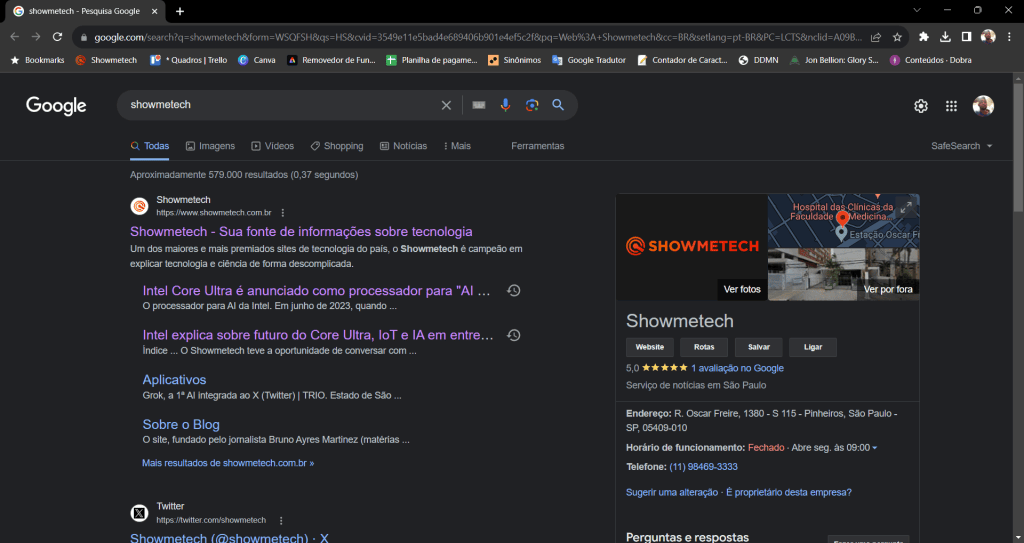Open the Removedor de Fun... bookmark

click(x=331, y=60)
